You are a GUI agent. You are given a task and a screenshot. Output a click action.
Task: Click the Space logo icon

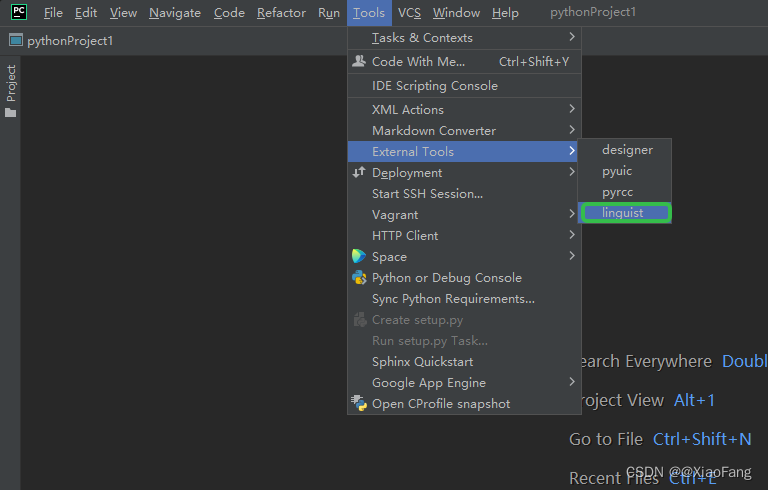[359, 256]
